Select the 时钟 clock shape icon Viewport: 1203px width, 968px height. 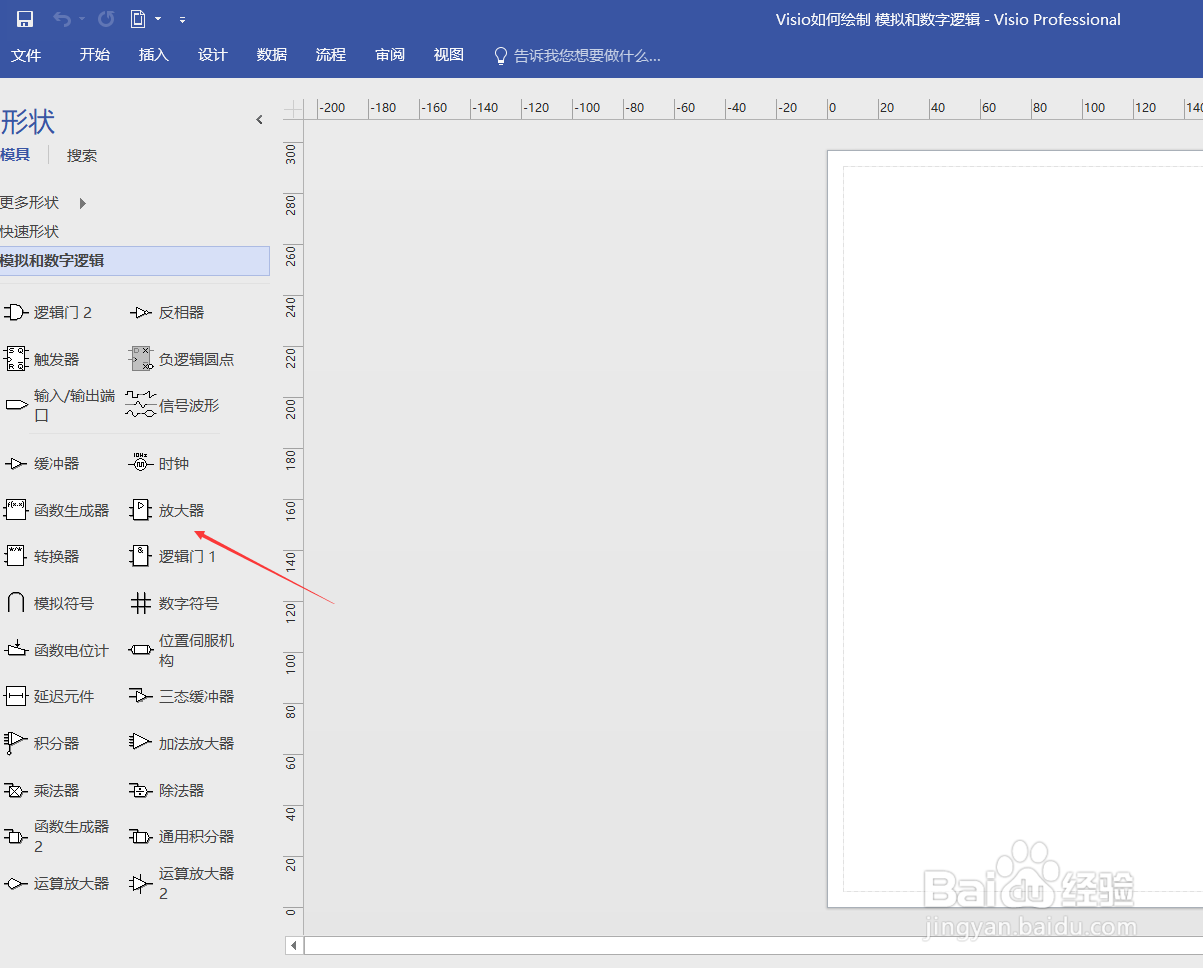pyautogui.click(x=141, y=463)
